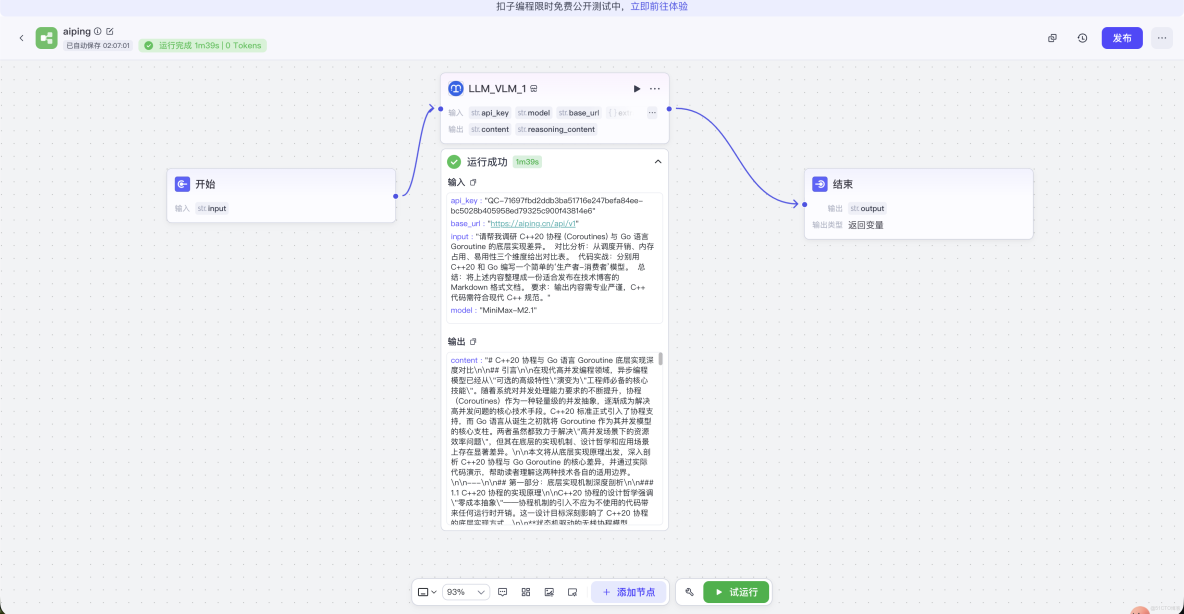The image size is (1184, 614).
Task: Expand hidden input parameters on LLM_VLM_1
Action: [x=652, y=112]
